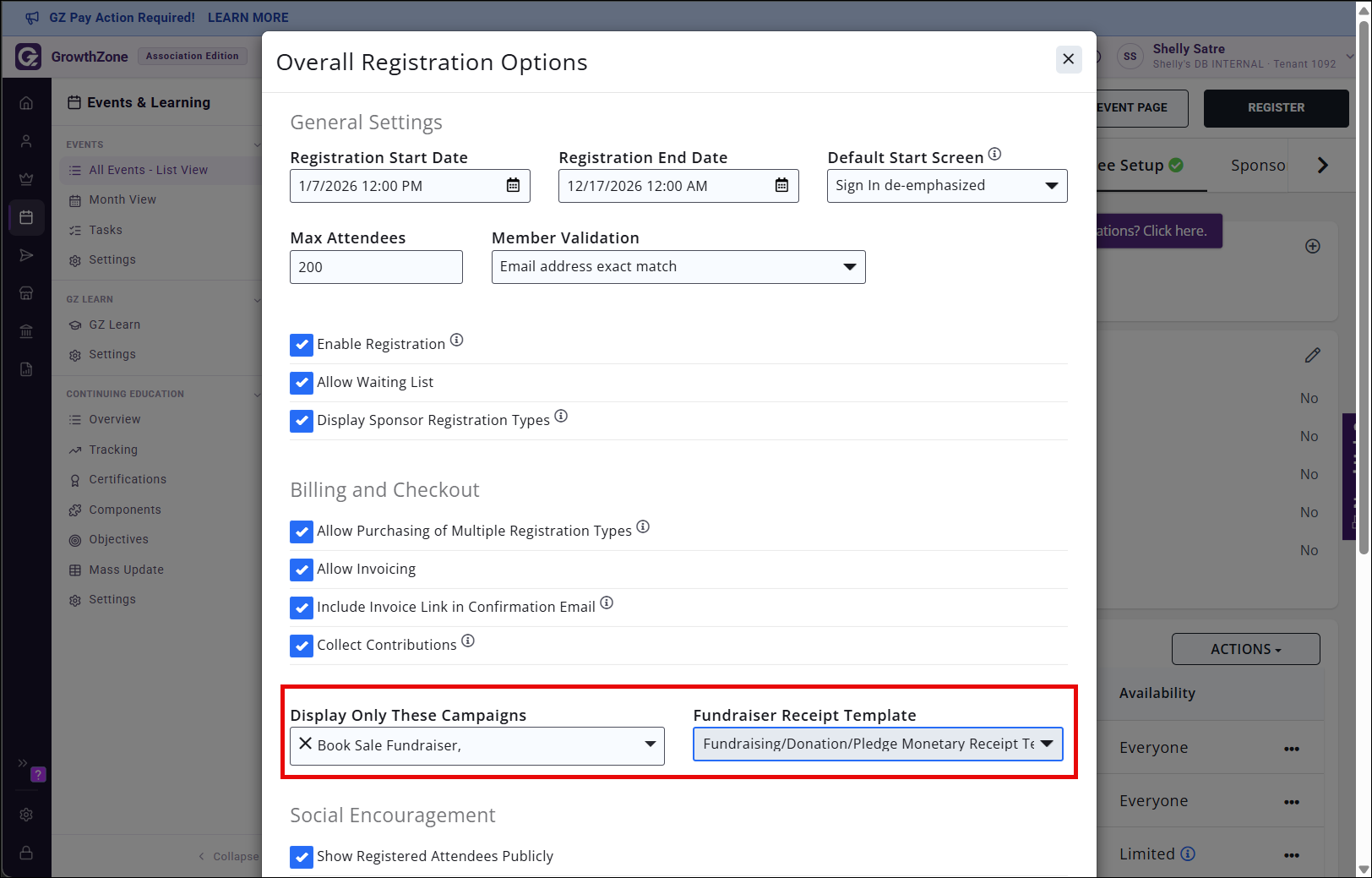Remove Book Sale Fundraiser campaign with X
The height and width of the screenshot is (878, 1372).
(x=305, y=744)
